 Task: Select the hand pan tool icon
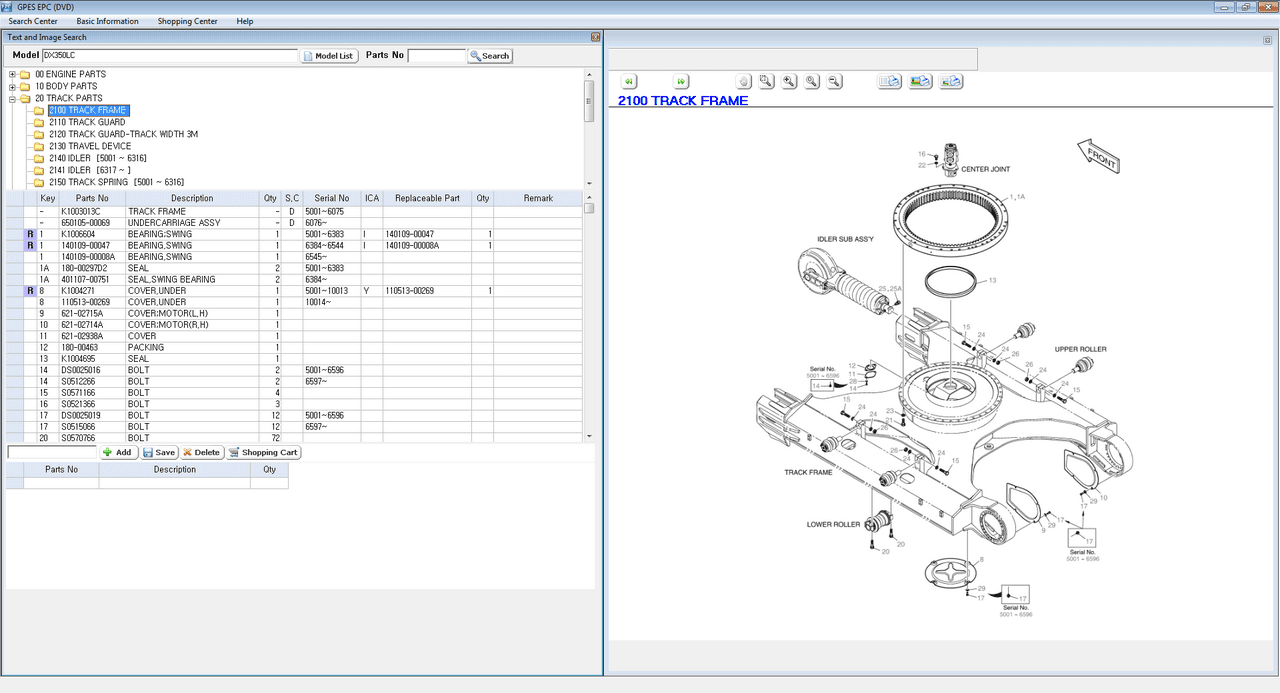(744, 81)
